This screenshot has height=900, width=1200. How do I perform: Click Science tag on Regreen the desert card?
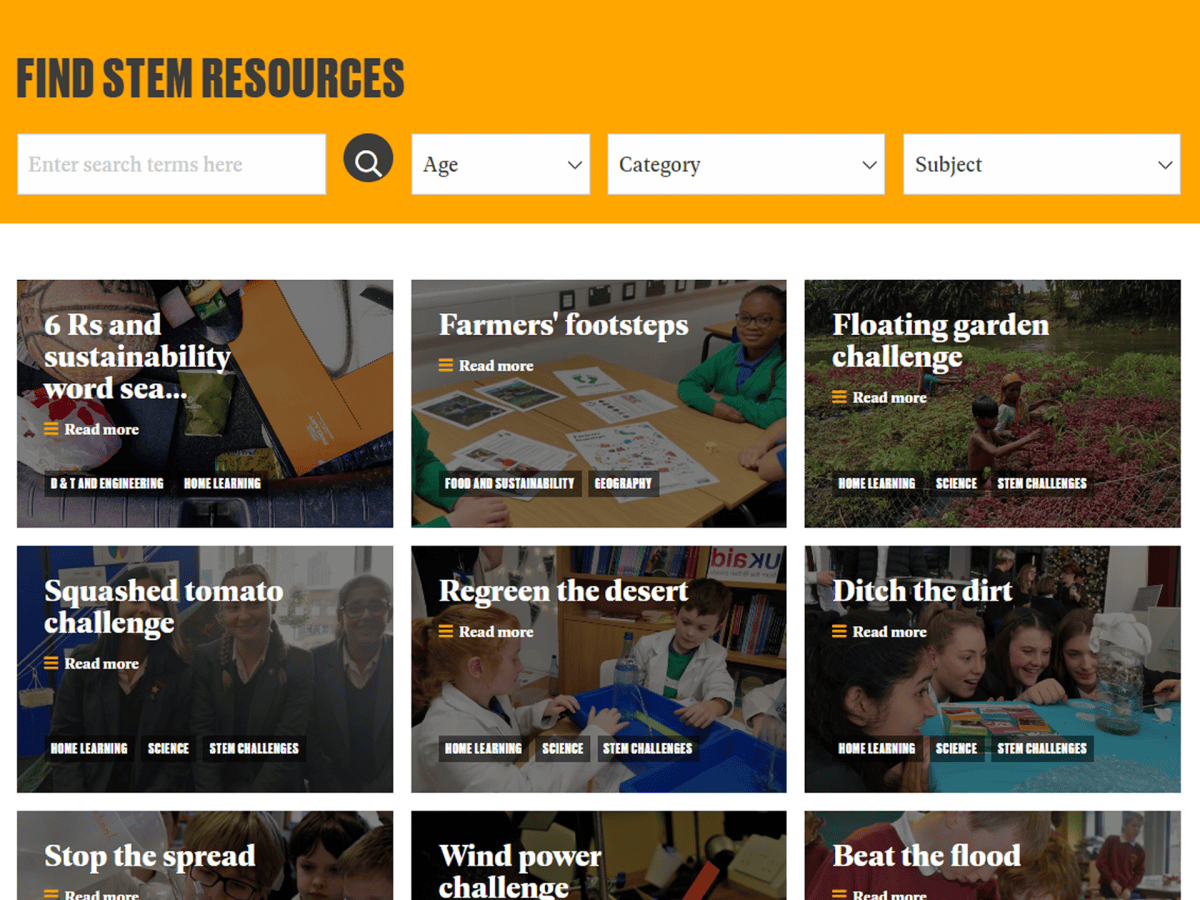562,749
